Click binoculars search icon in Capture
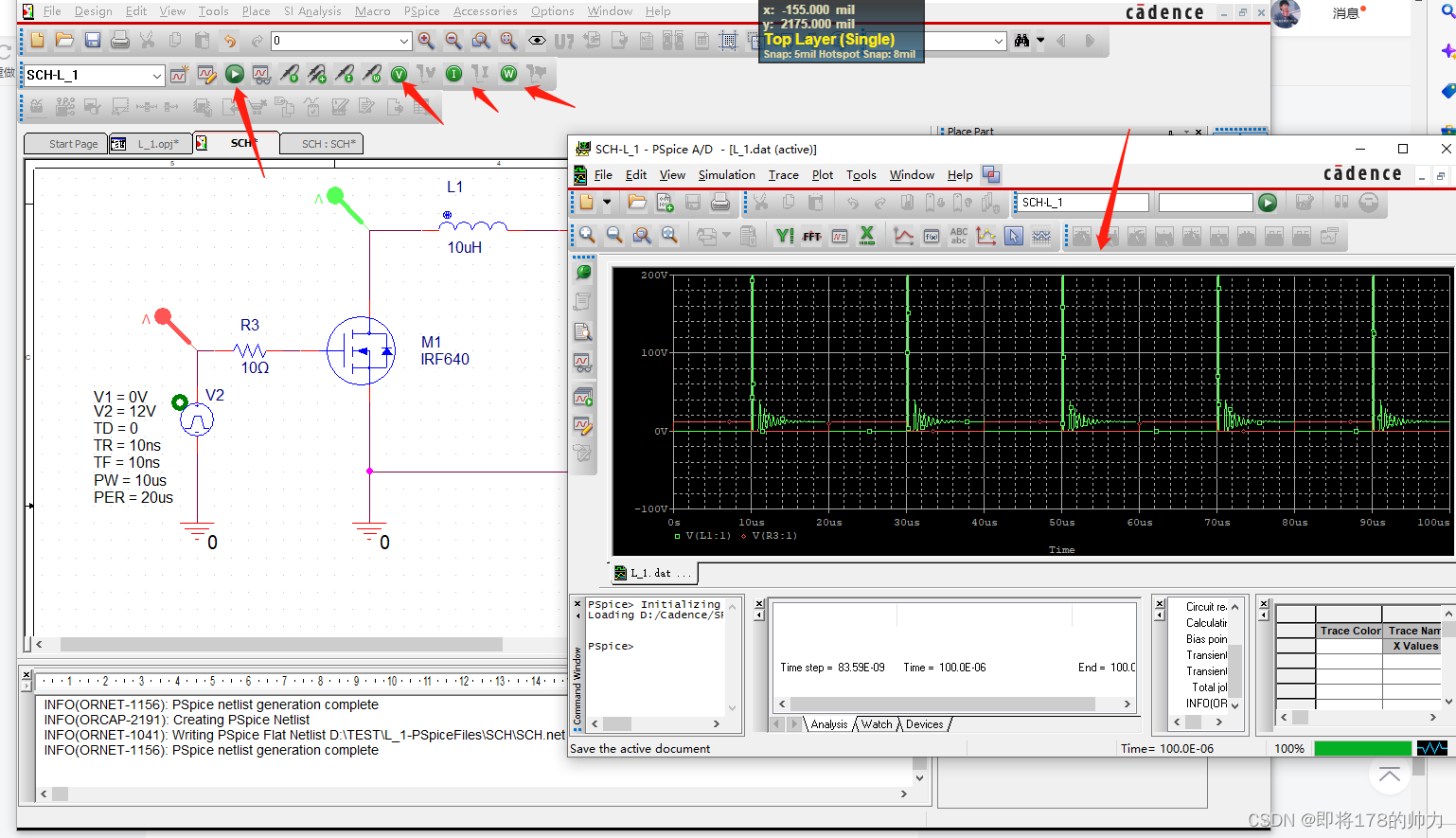Image resolution: width=1456 pixels, height=838 pixels. (1021, 41)
